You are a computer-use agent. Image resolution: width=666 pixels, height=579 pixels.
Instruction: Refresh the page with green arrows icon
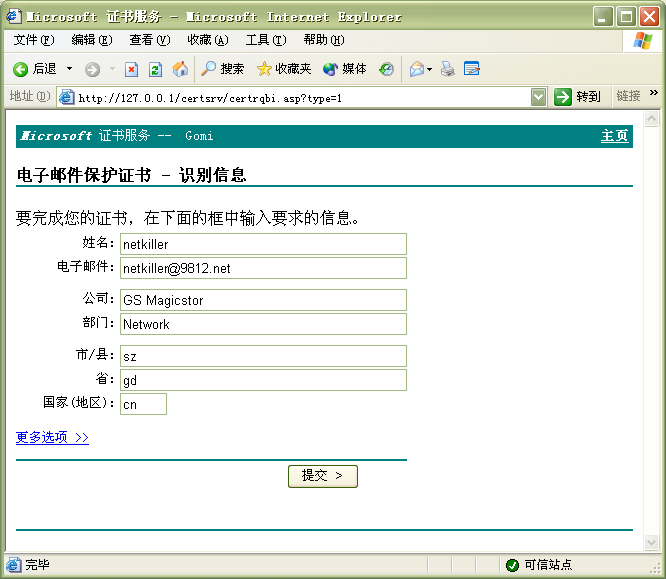pyautogui.click(x=155, y=69)
